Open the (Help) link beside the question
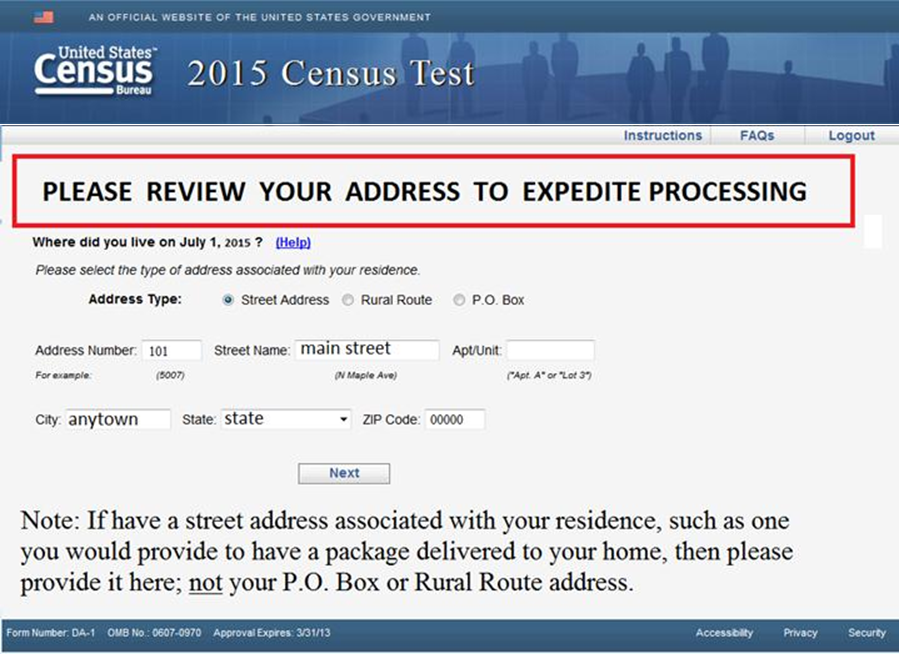The height and width of the screenshot is (654, 899). click(x=293, y=242)
